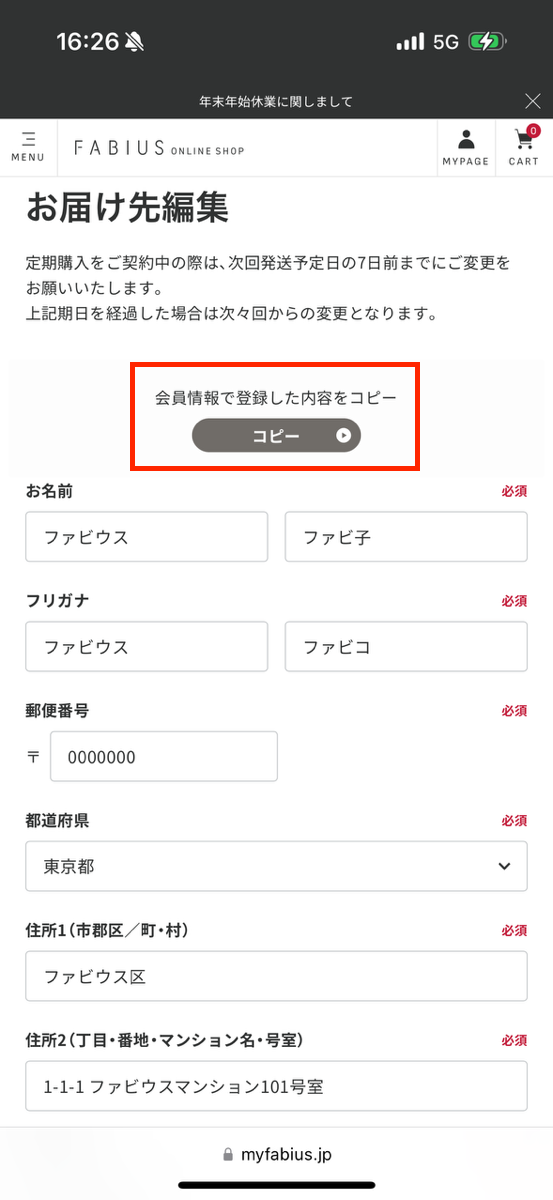Tap the コピー button
The image size is (553, 1200).
pyautogui.click(x=276, y=435)
